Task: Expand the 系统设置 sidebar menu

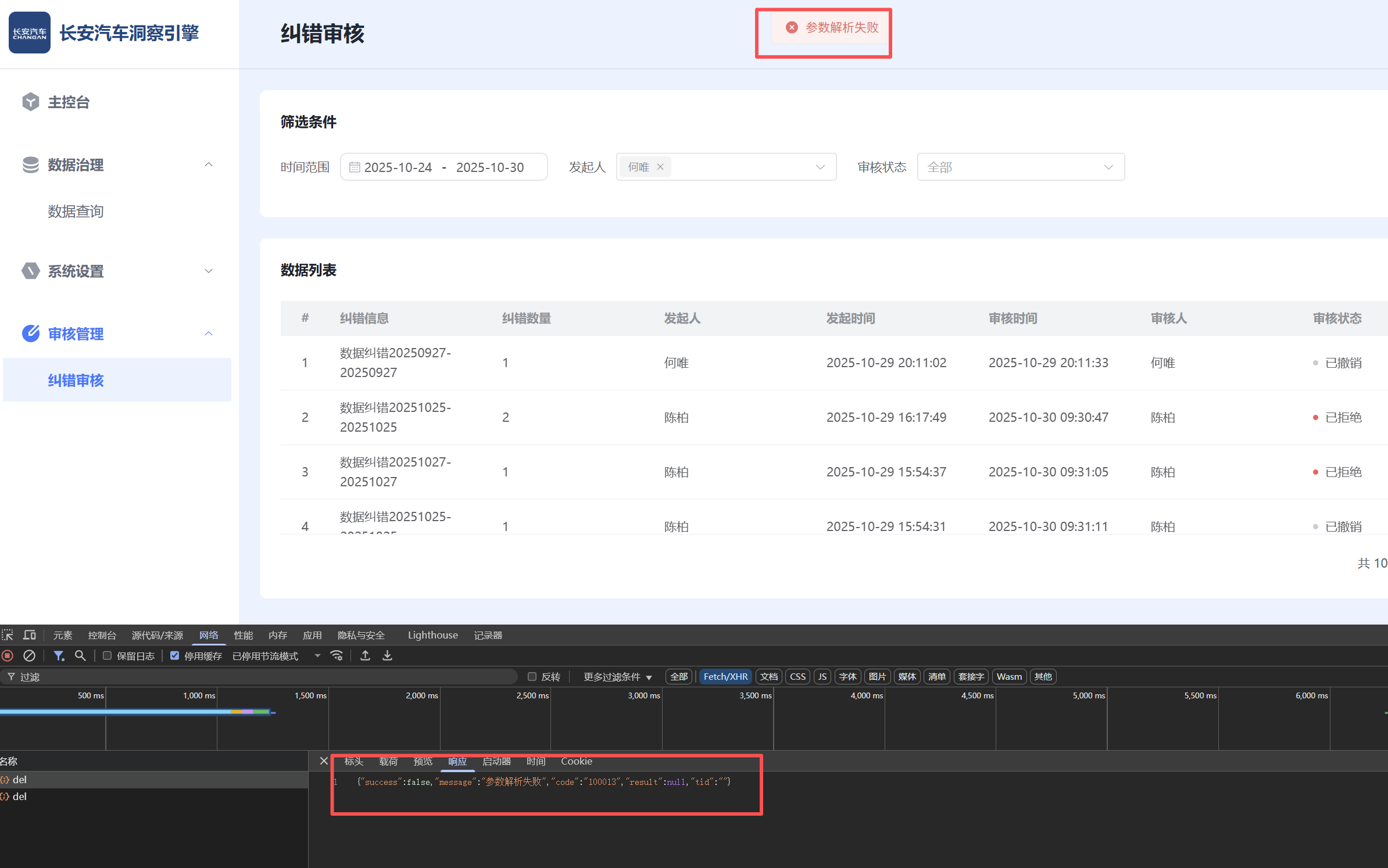Action: pos(208,271)
